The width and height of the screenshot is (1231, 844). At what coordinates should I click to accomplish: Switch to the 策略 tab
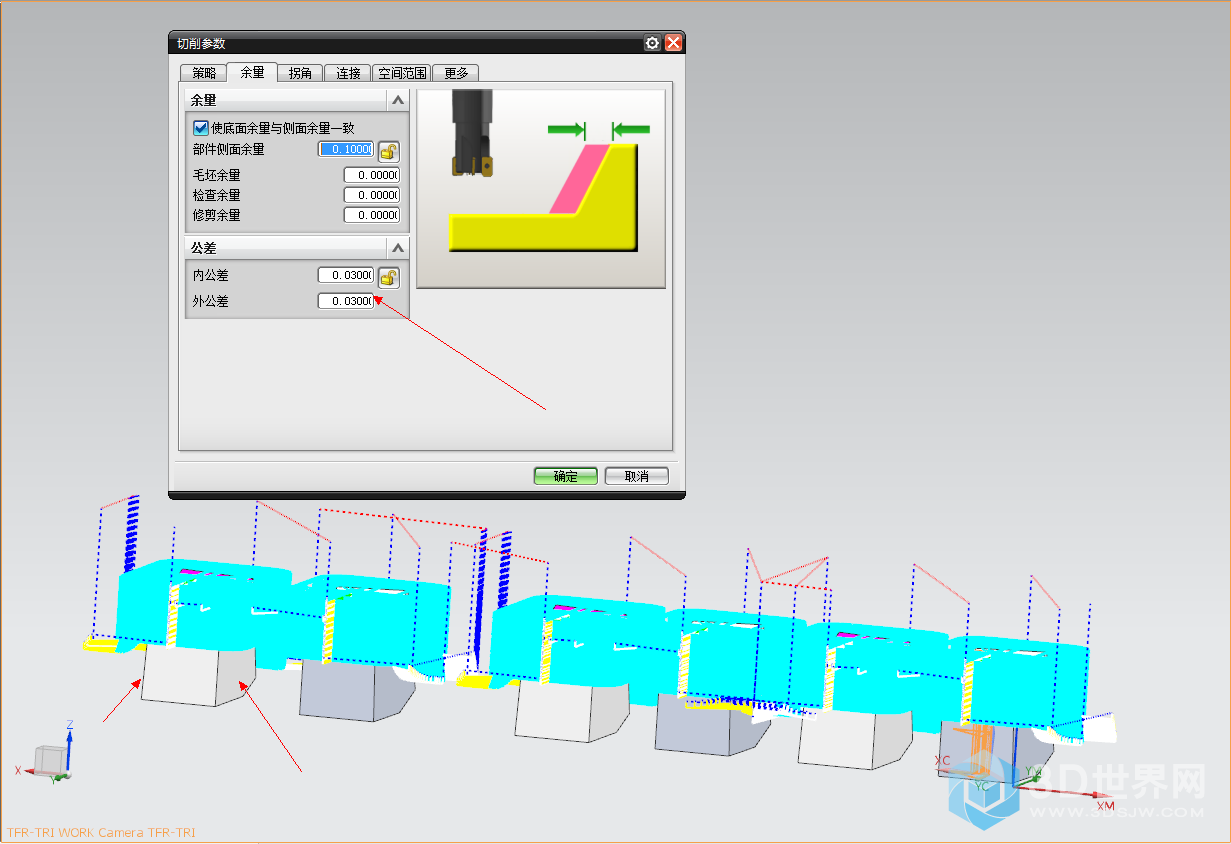coord(203,73)
